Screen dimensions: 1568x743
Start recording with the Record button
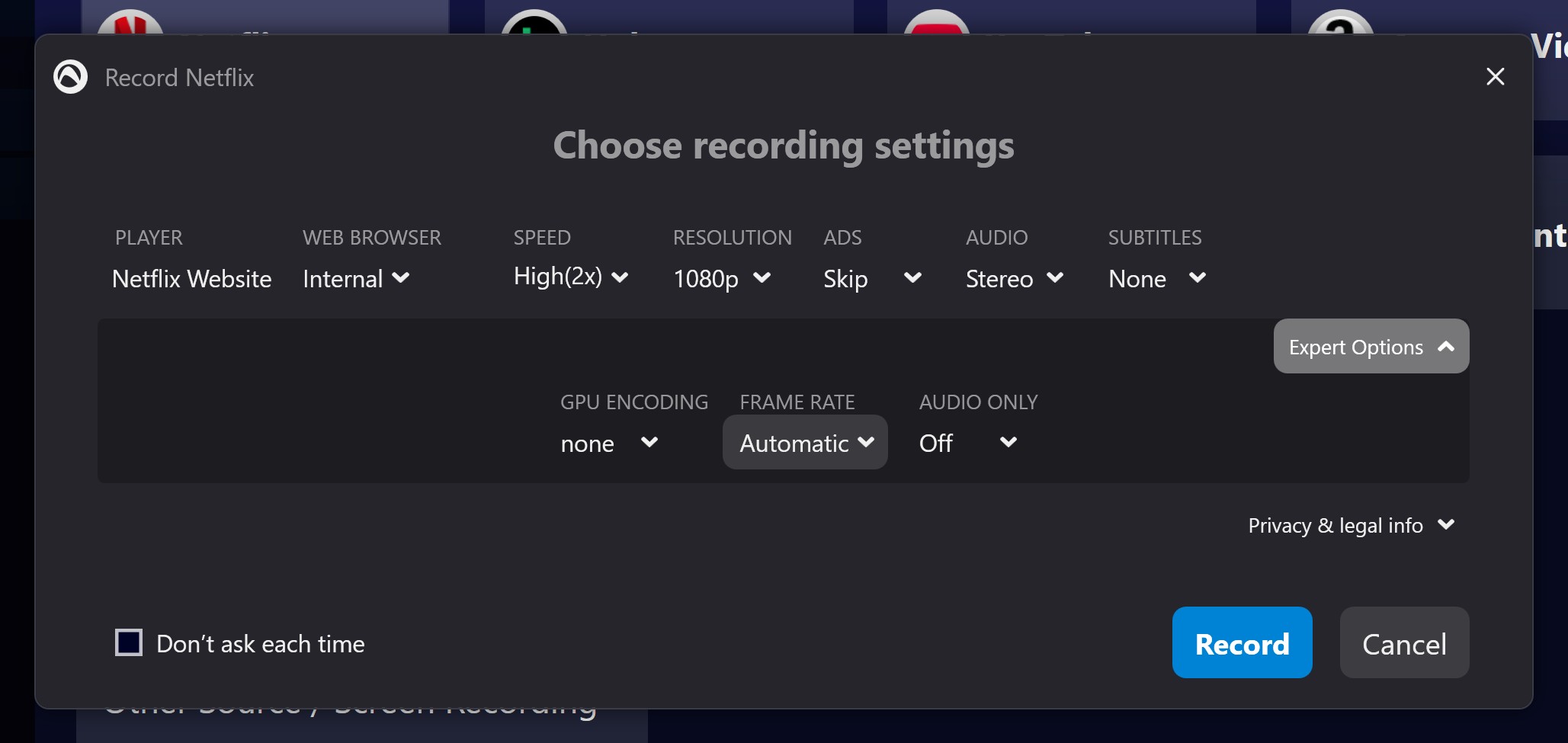point(1242,642)
